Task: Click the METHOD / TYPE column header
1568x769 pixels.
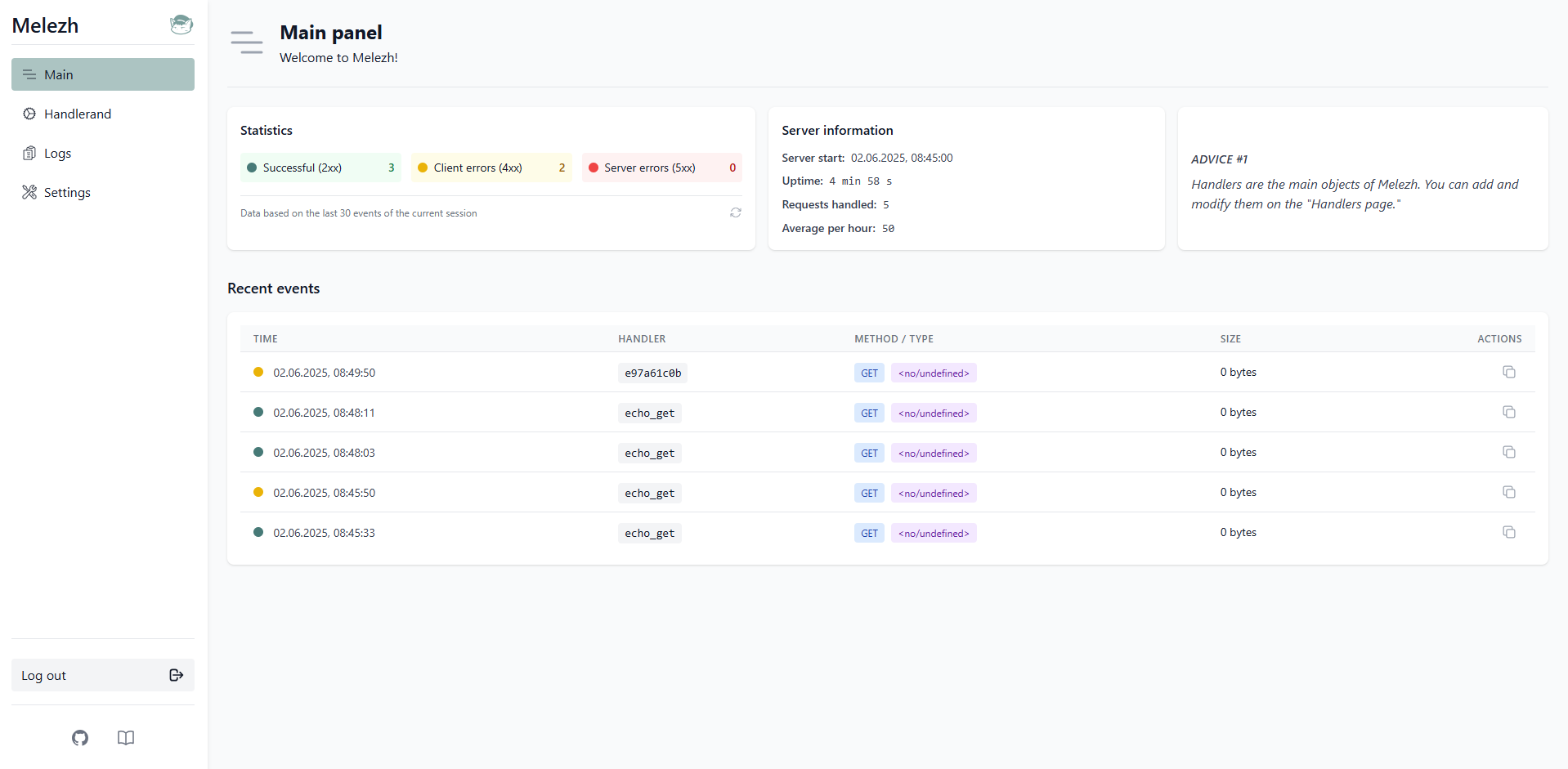Action: tap(894, 338)
